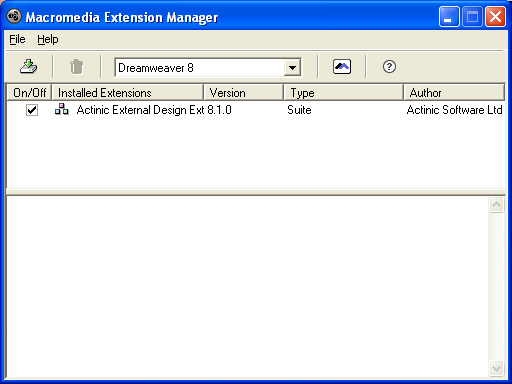Sort by Installed Extensions column header
This screenshot has height=384, width=512.
coord(128,92)
